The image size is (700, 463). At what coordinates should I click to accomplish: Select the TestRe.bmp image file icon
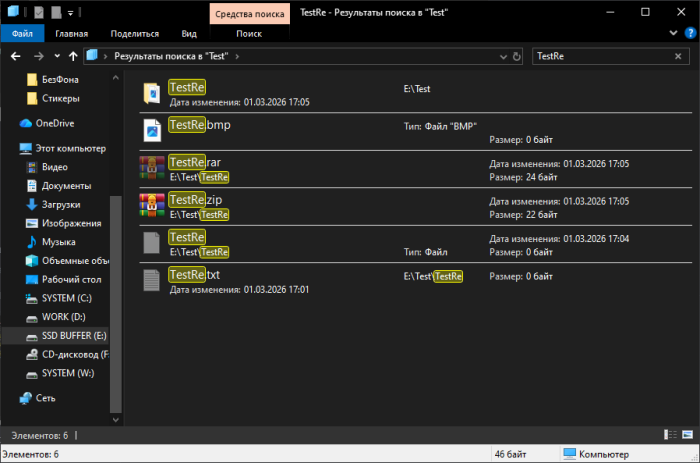point(152,130)
